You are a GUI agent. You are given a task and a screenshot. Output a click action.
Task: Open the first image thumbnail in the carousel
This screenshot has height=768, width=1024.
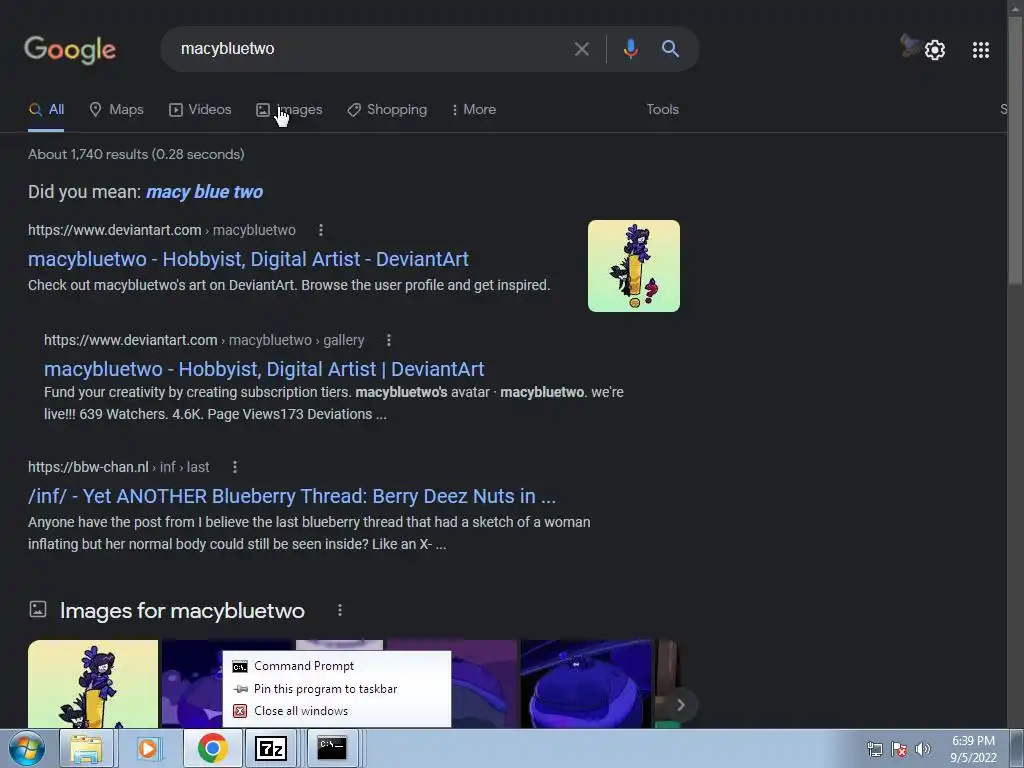[93, 684]
